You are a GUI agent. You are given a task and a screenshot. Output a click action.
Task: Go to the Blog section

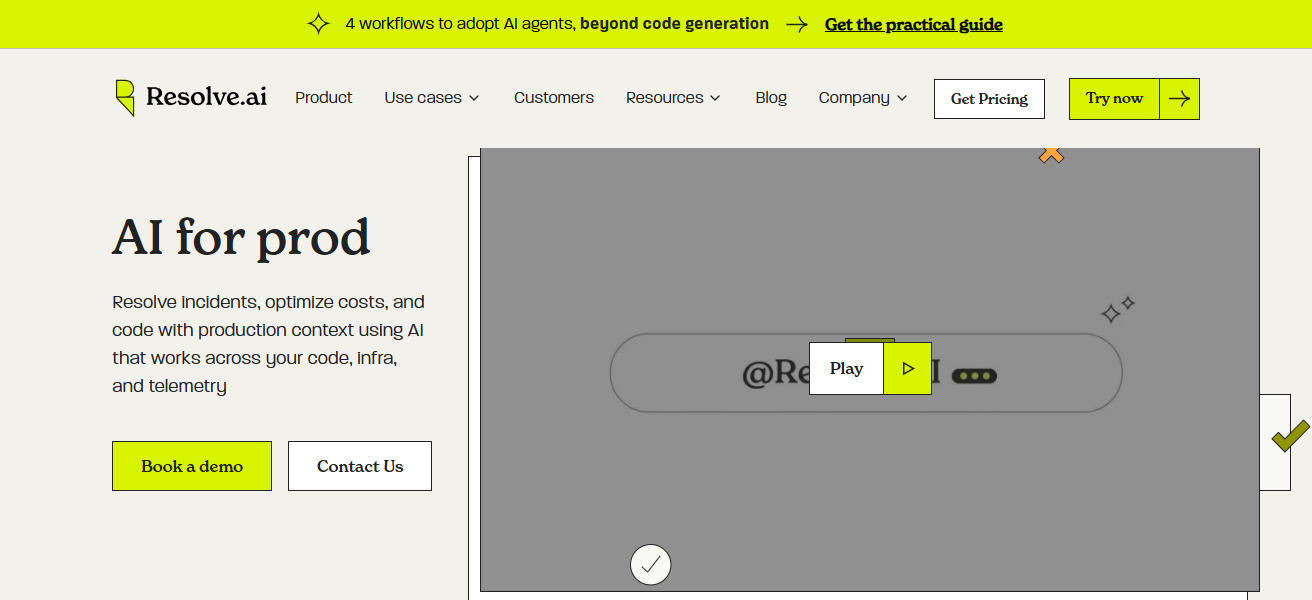click(770, 97)
